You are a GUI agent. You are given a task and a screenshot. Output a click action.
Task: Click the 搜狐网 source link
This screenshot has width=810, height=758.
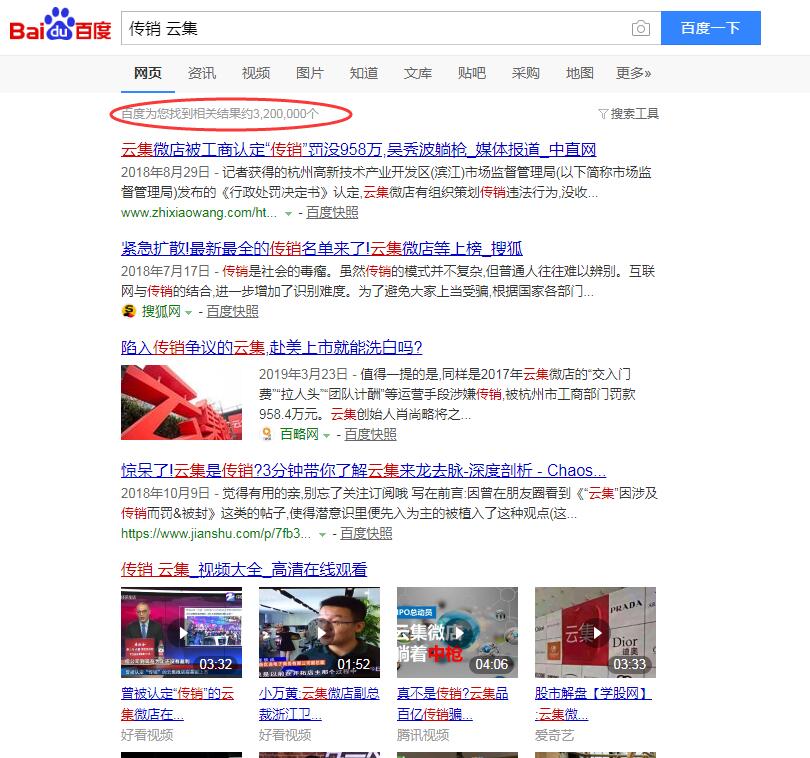click(x=161, y=311)
